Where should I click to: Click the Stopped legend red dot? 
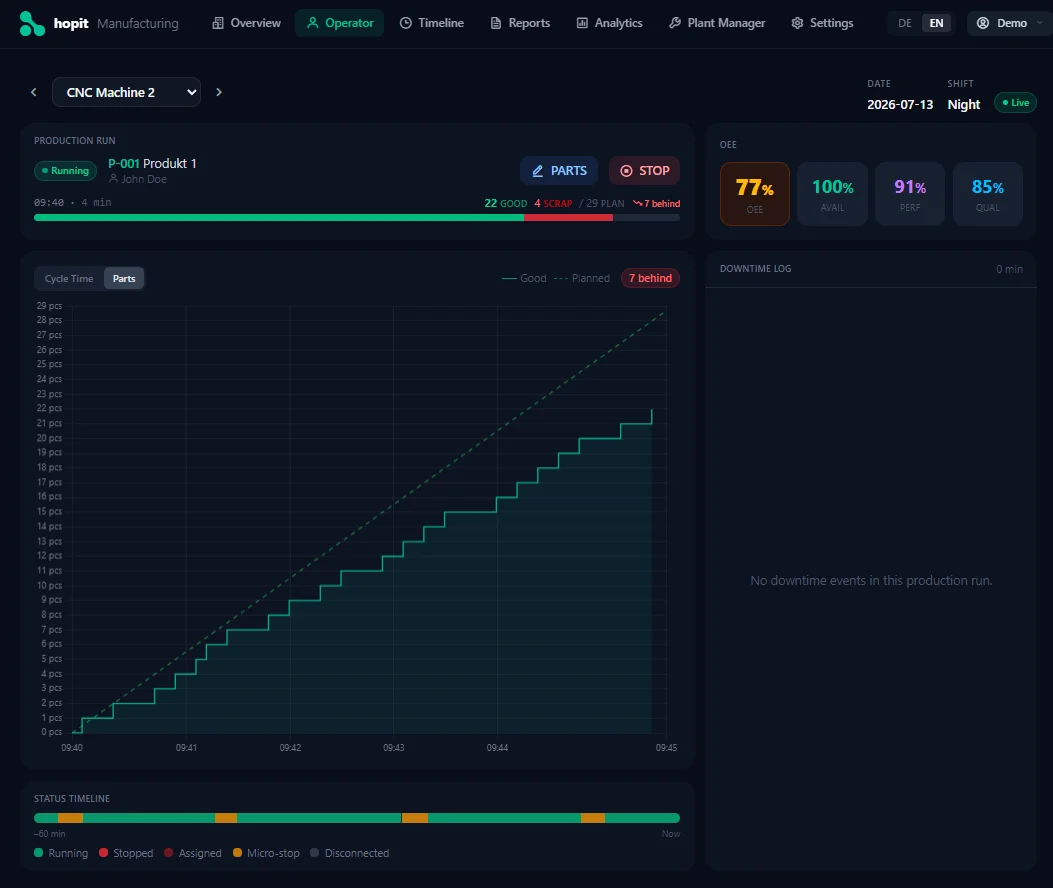[103, 853]
